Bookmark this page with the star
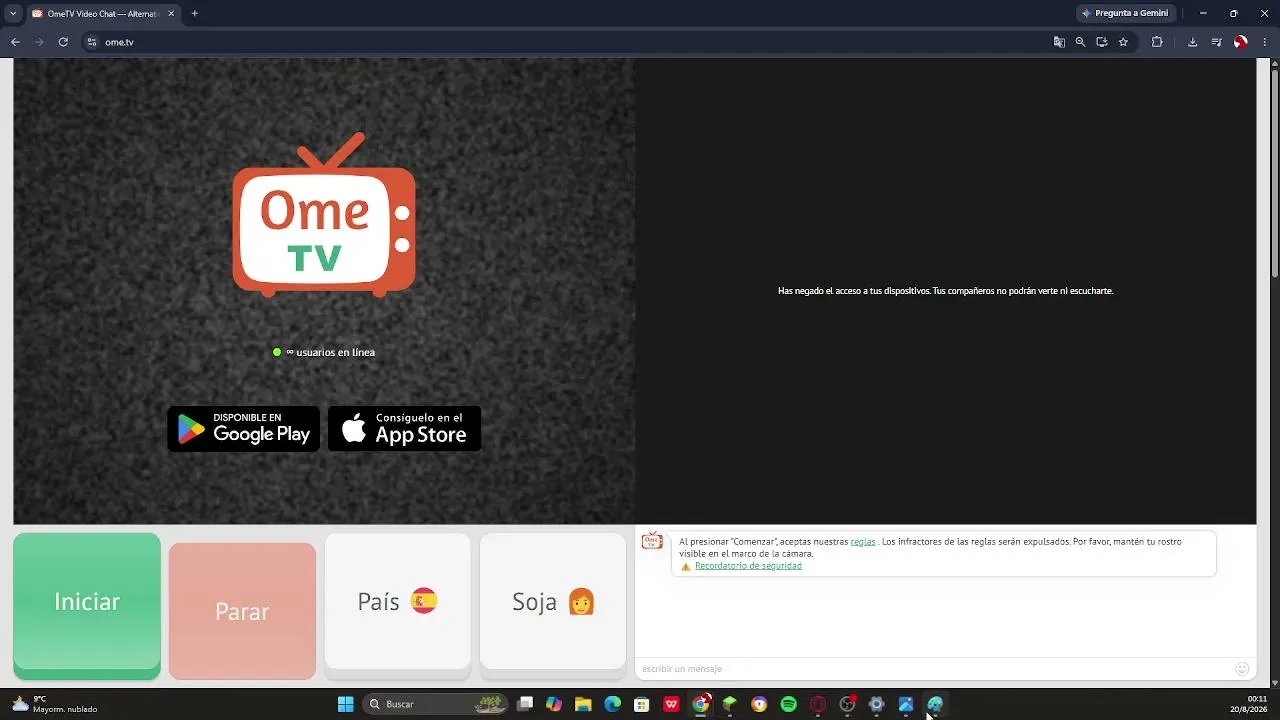Viewport: 1280px width, 720px height. (x=1123, y=42)
